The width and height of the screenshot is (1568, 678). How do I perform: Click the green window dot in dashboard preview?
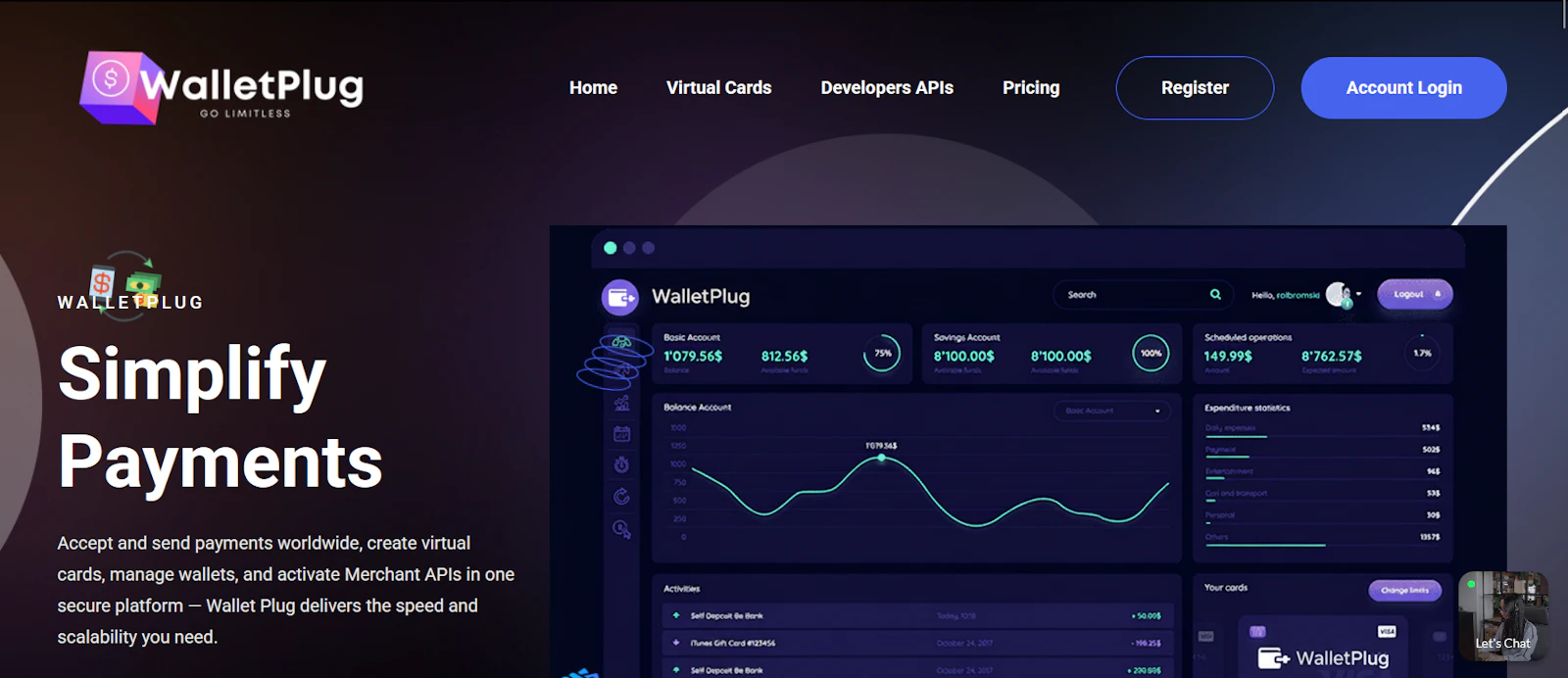pos(611,248)
